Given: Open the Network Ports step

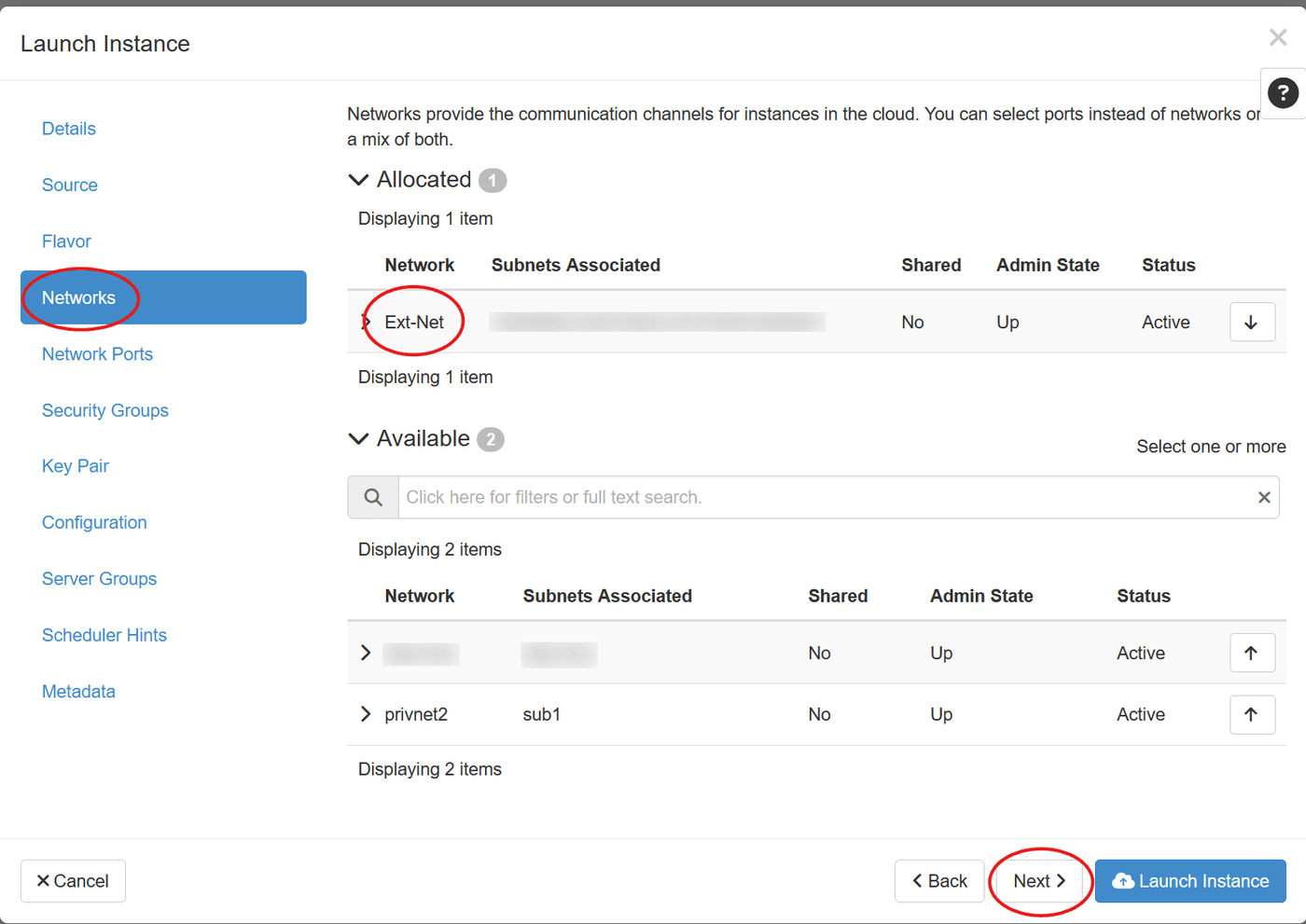Looking at the screenshot, I should 97,354.
